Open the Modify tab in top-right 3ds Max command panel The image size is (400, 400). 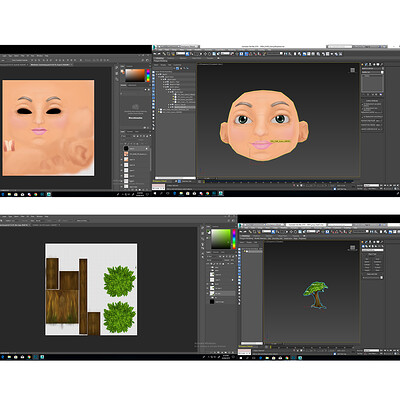[x=366, y=64]
